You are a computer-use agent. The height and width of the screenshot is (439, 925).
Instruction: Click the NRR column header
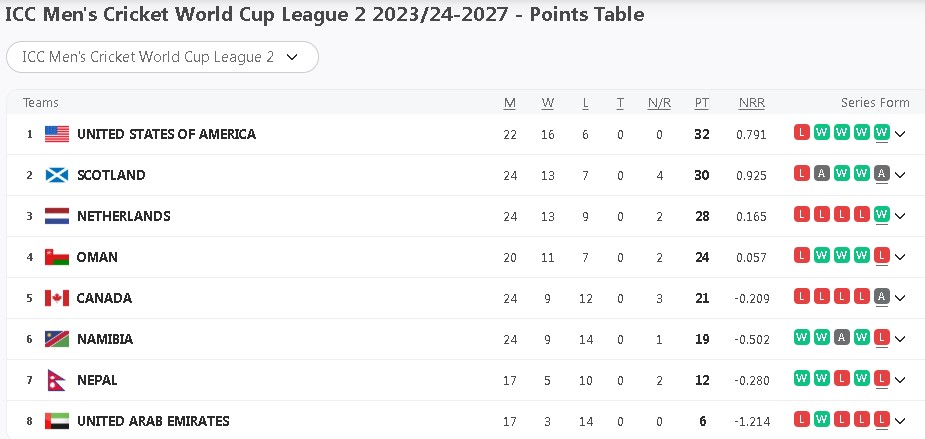(751, 103)
